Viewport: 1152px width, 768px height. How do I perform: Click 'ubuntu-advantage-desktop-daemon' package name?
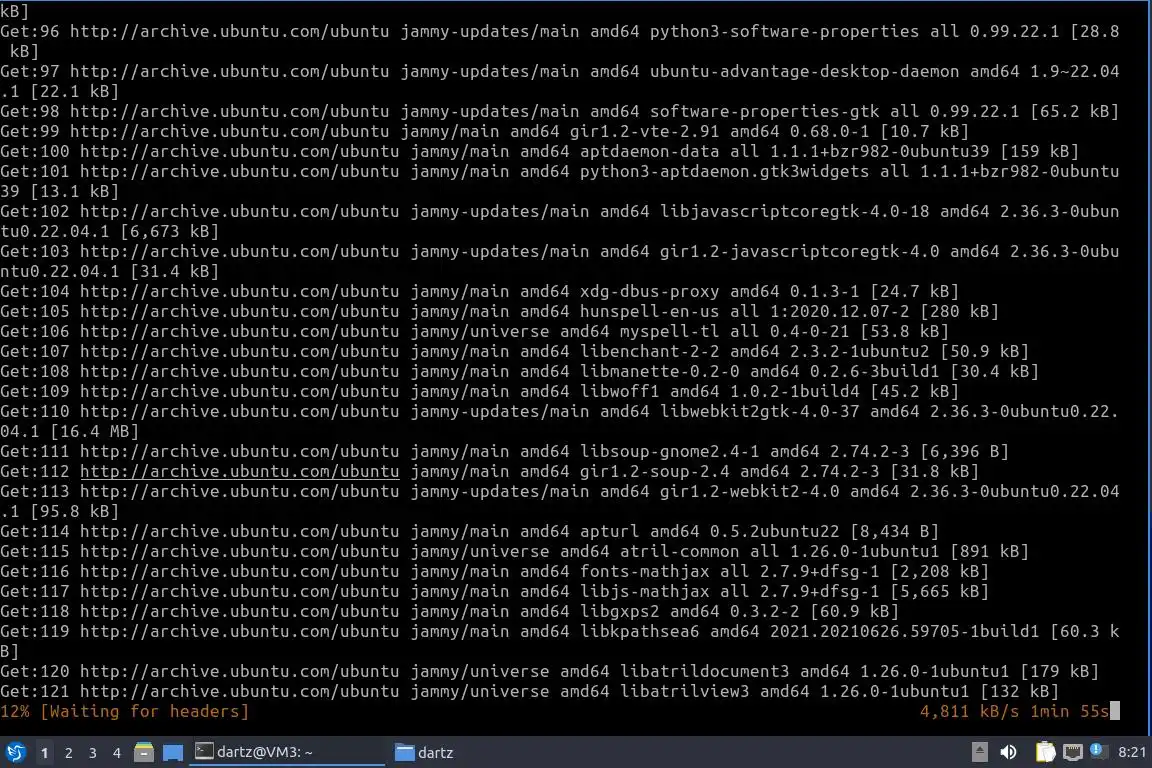804,71
